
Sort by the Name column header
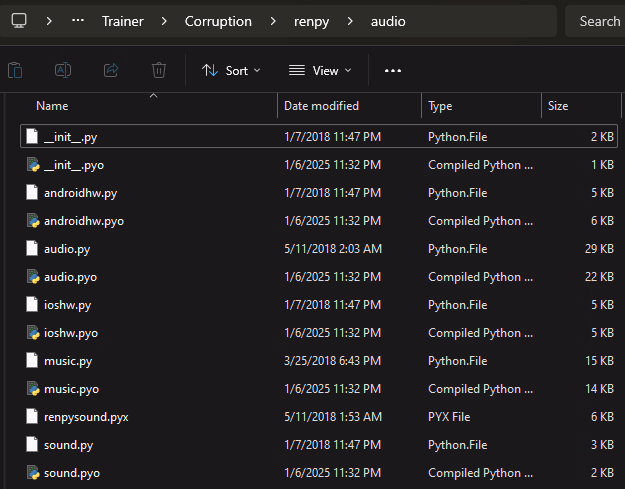pos(52,106)
